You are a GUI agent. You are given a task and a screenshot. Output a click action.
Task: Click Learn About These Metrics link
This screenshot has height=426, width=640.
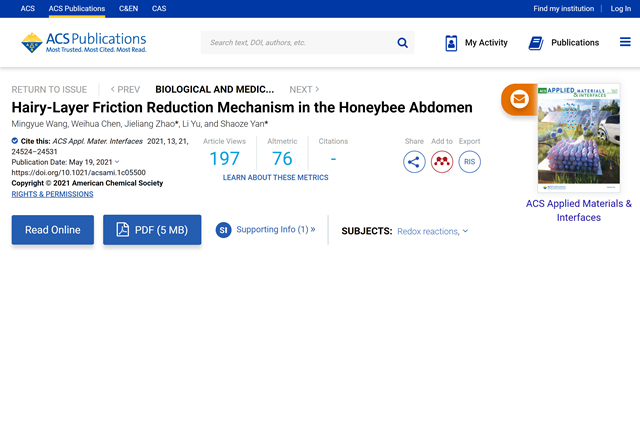tap(275, 177)
